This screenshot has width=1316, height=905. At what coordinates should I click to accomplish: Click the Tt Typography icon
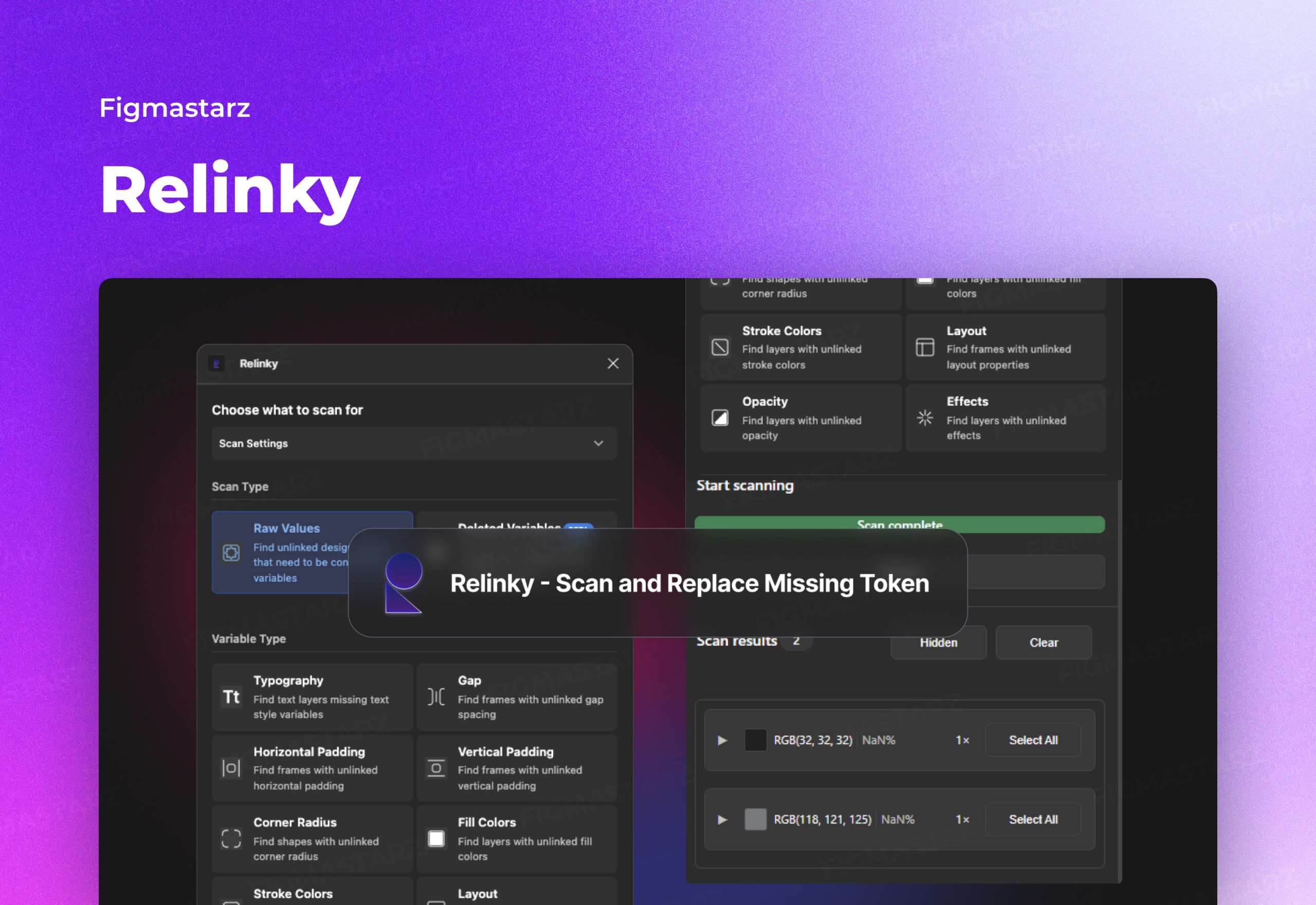pos(231,697)
